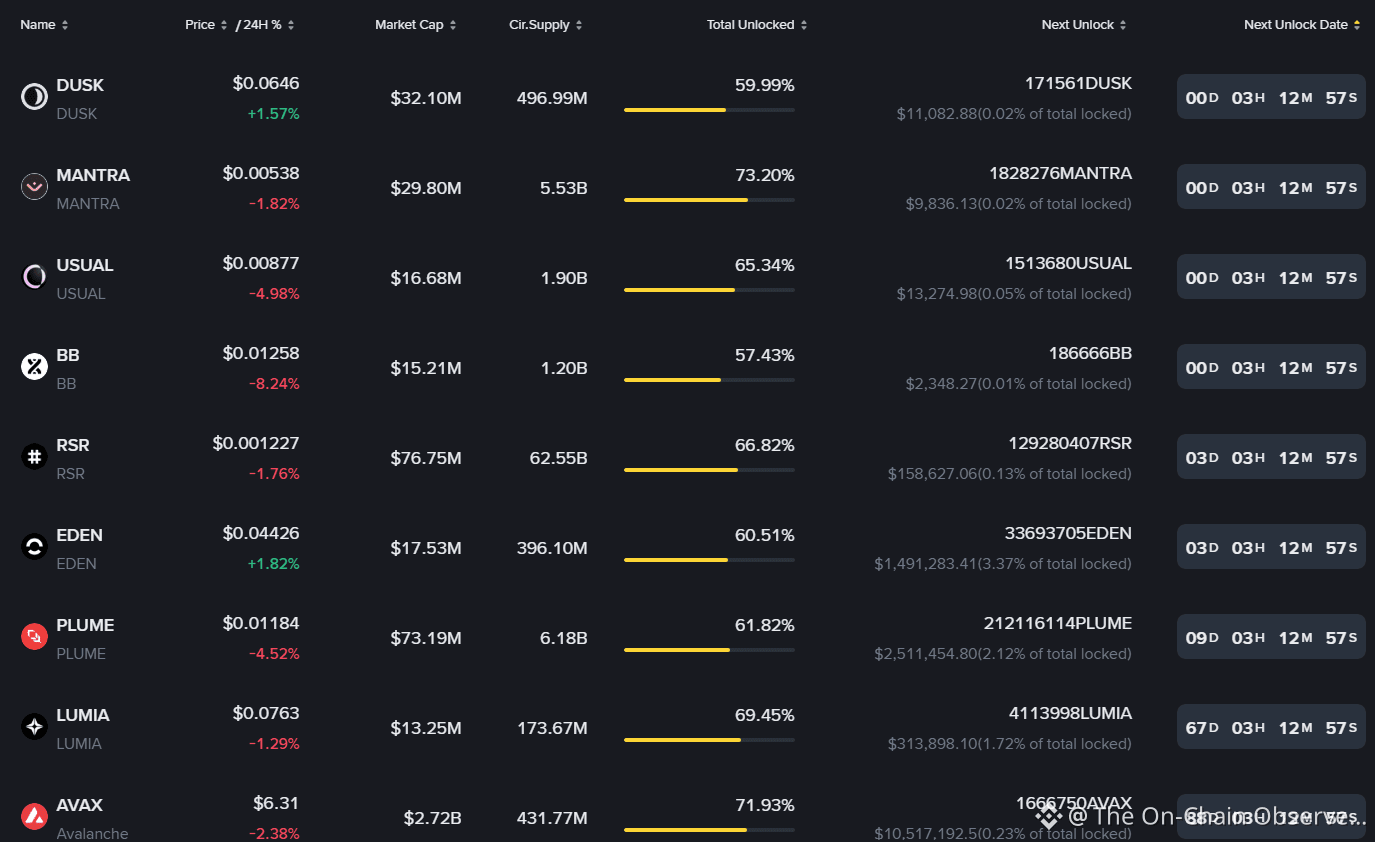The image size is (1375, 842).
Task: Sort table by Total Unlocked column
Action: [757, 25]
